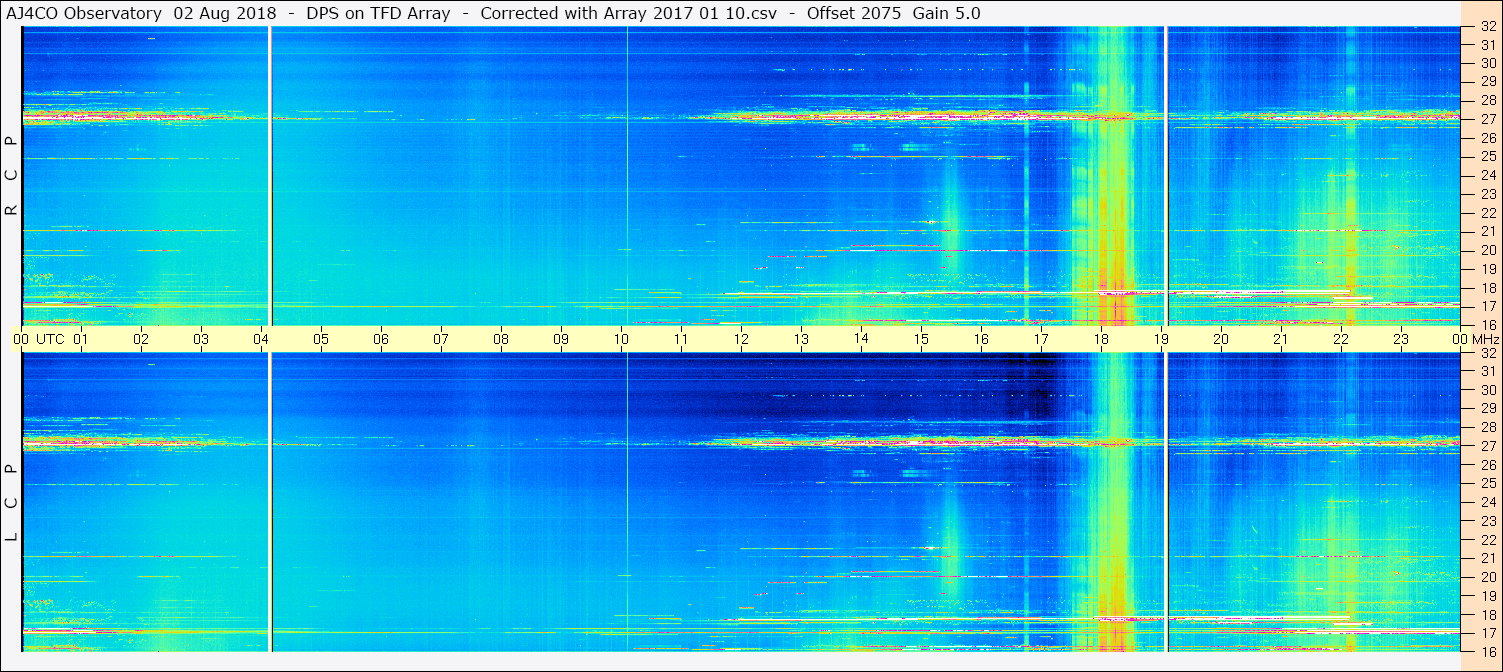The width and height of the screenshot is (1503, 672).
Task: Select the 07 hour mark on time axis
Action: pyautogui.click(x=441, y=339)
